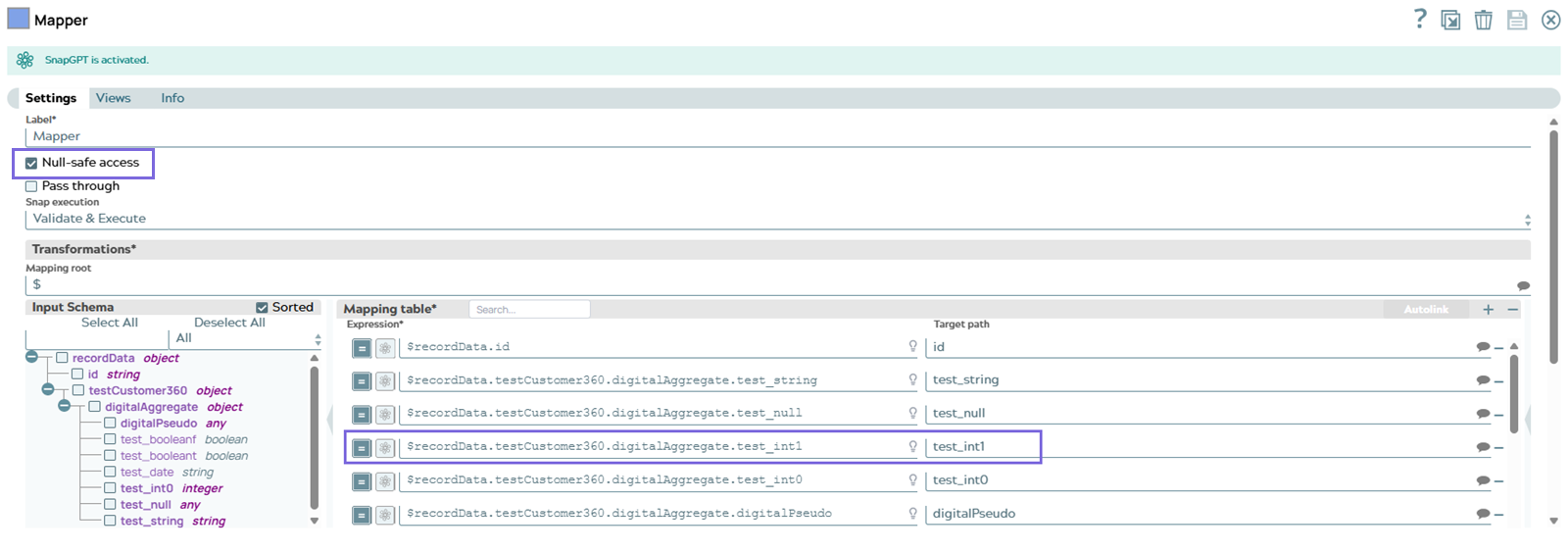Check the digitalAggregate object checkbox
Viewport: 1568px width, 552px height.
point(94,407)
